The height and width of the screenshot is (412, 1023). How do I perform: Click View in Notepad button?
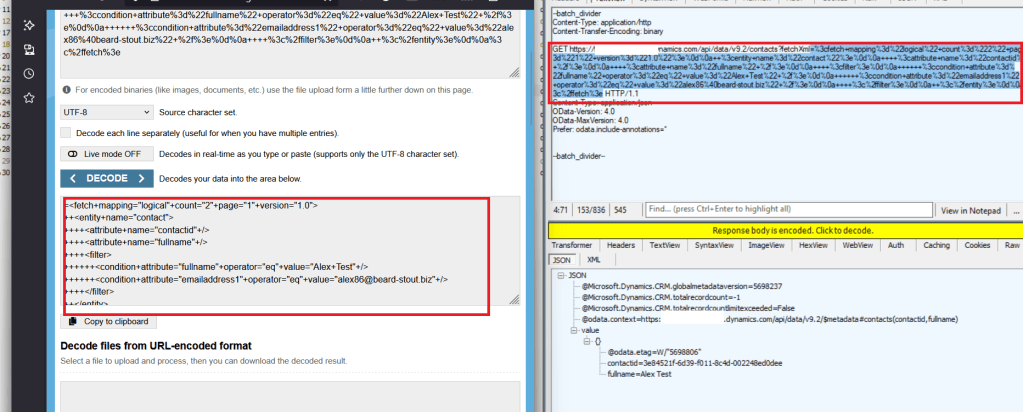pyautogui.click(x=970, y=210)
